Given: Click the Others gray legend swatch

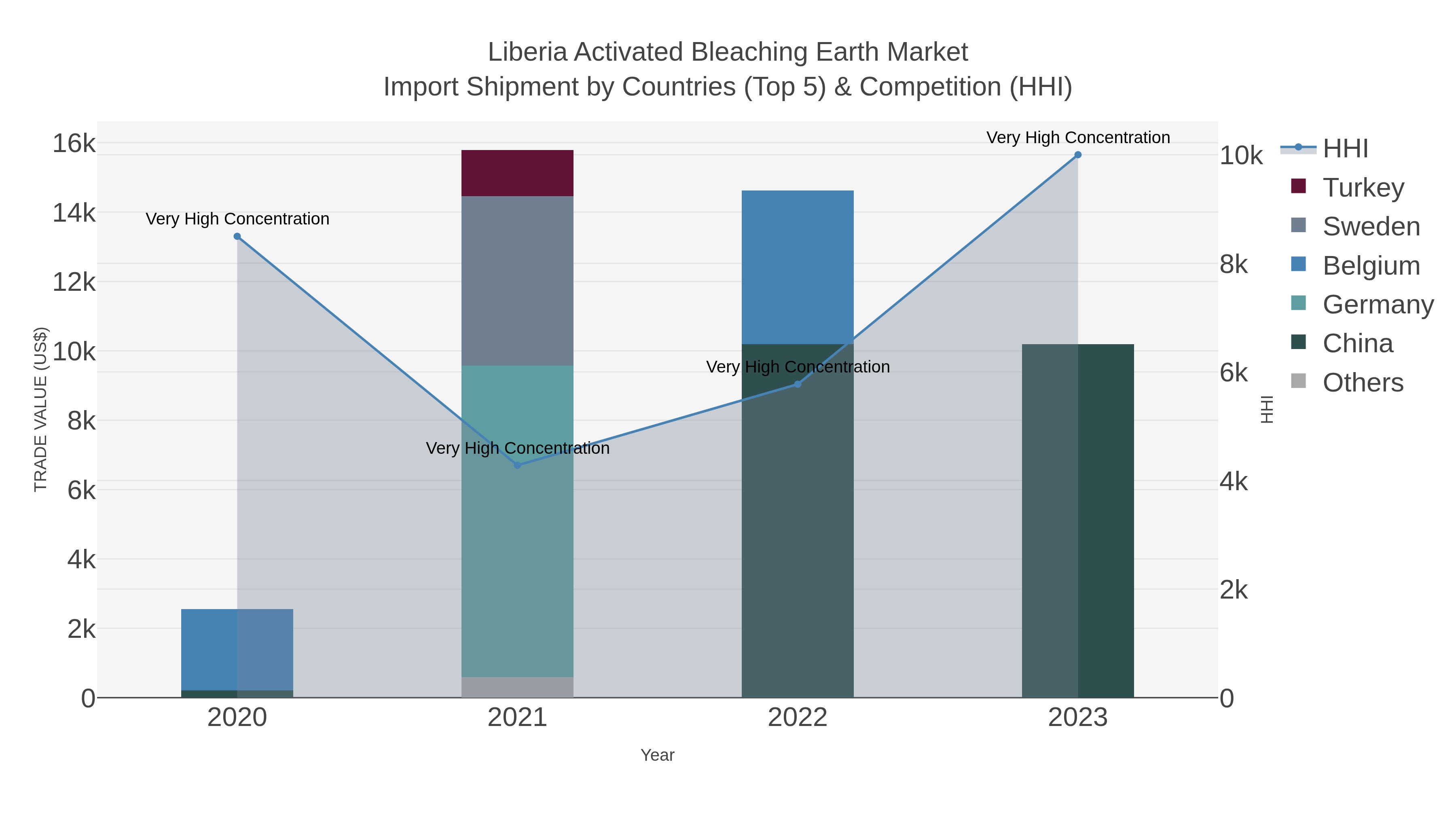Looking at the screenshot, I should coord(1298,381).
